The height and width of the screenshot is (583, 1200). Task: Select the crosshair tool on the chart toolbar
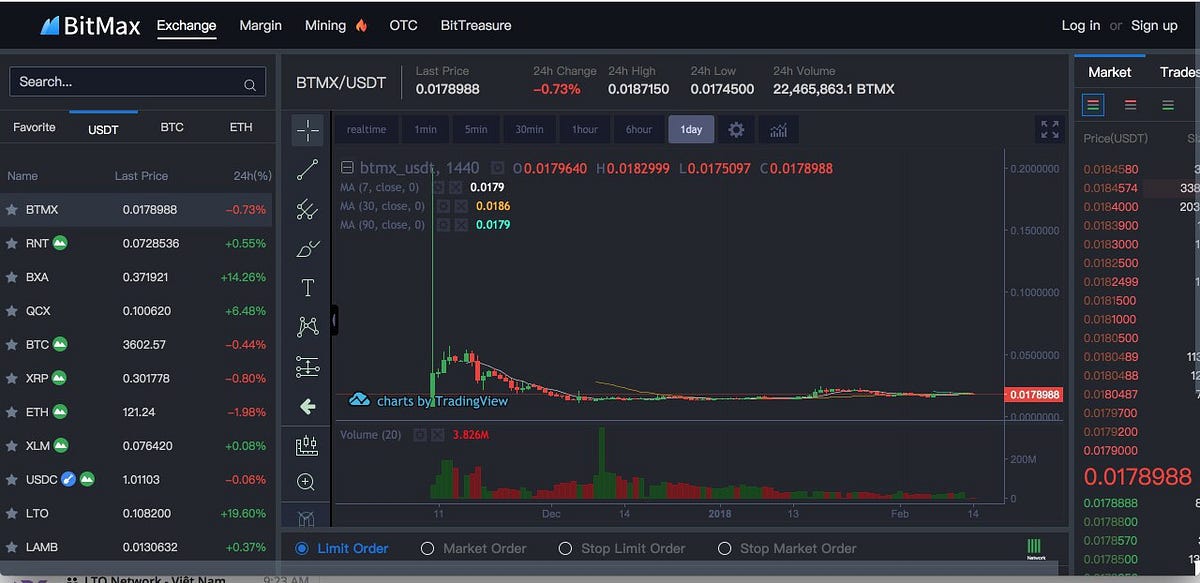(x=307, y=129)
